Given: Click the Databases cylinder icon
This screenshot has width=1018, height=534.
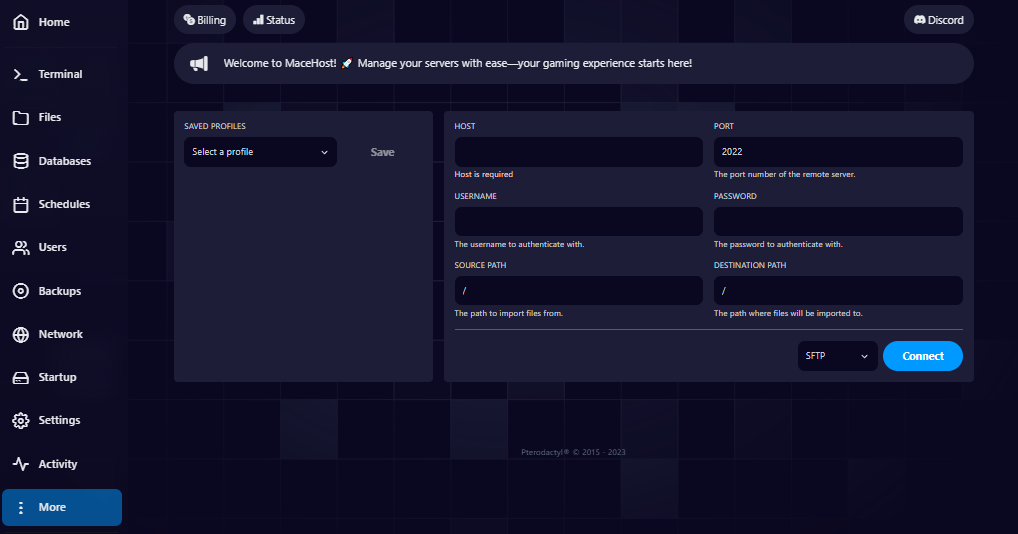Looking at the screenshot, I should (x=21, y=161).
